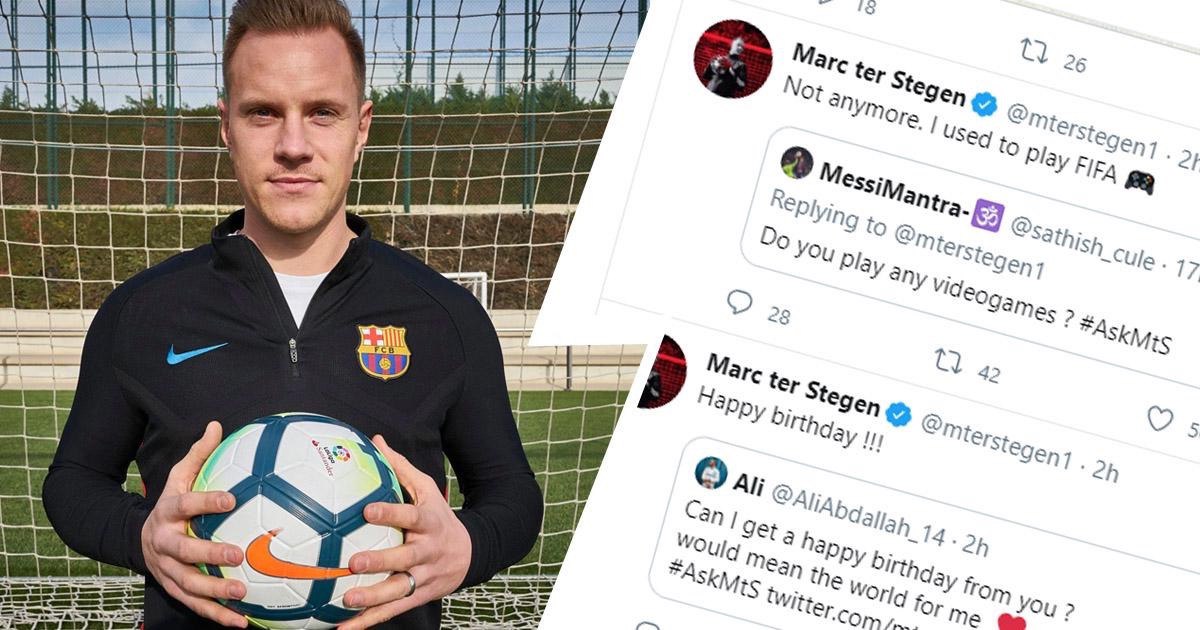Open Ali's small profile avatar

[x=711, y=472]
